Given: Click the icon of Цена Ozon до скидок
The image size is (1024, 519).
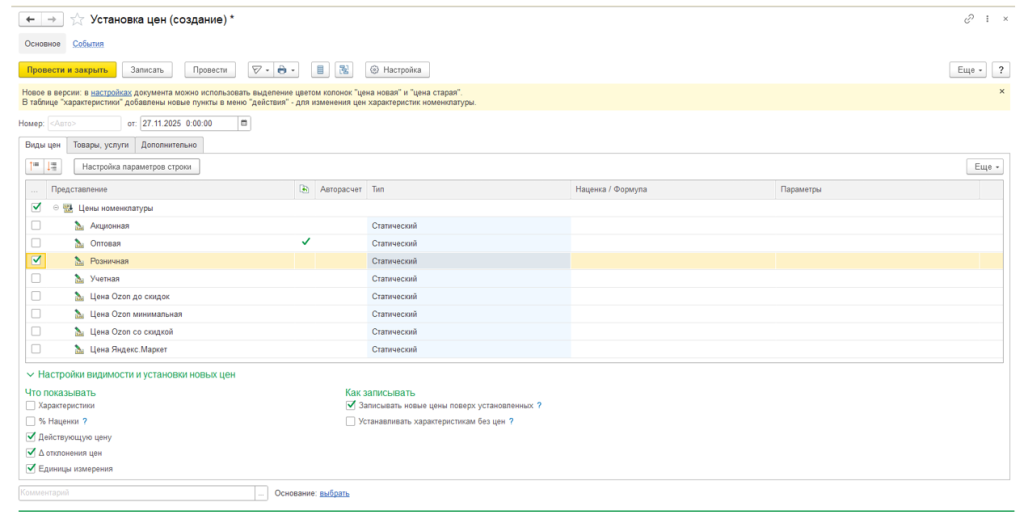Looking at the screenshot, I should (x=79, y=296).
